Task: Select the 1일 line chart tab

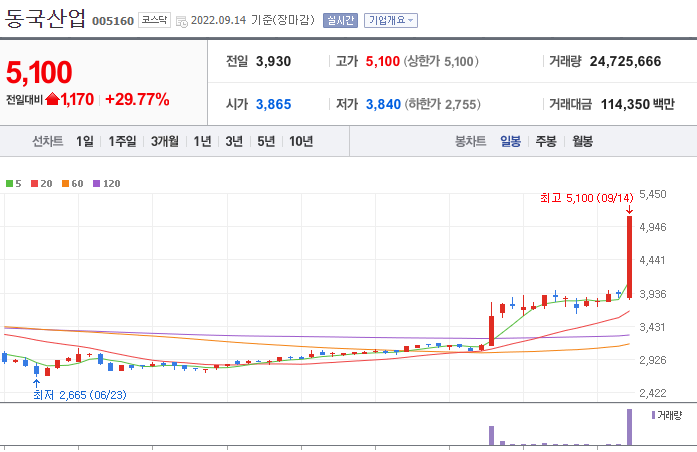Action: click(84, 141)
